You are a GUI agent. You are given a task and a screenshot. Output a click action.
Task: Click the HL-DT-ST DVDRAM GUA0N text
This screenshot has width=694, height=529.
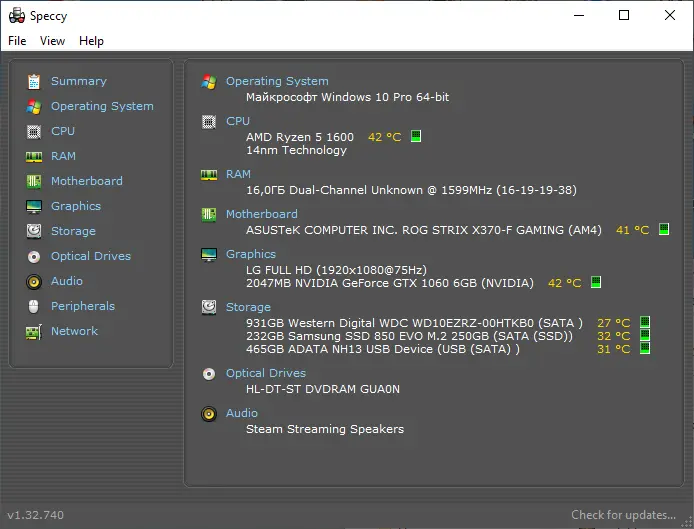tap(323, 389)
